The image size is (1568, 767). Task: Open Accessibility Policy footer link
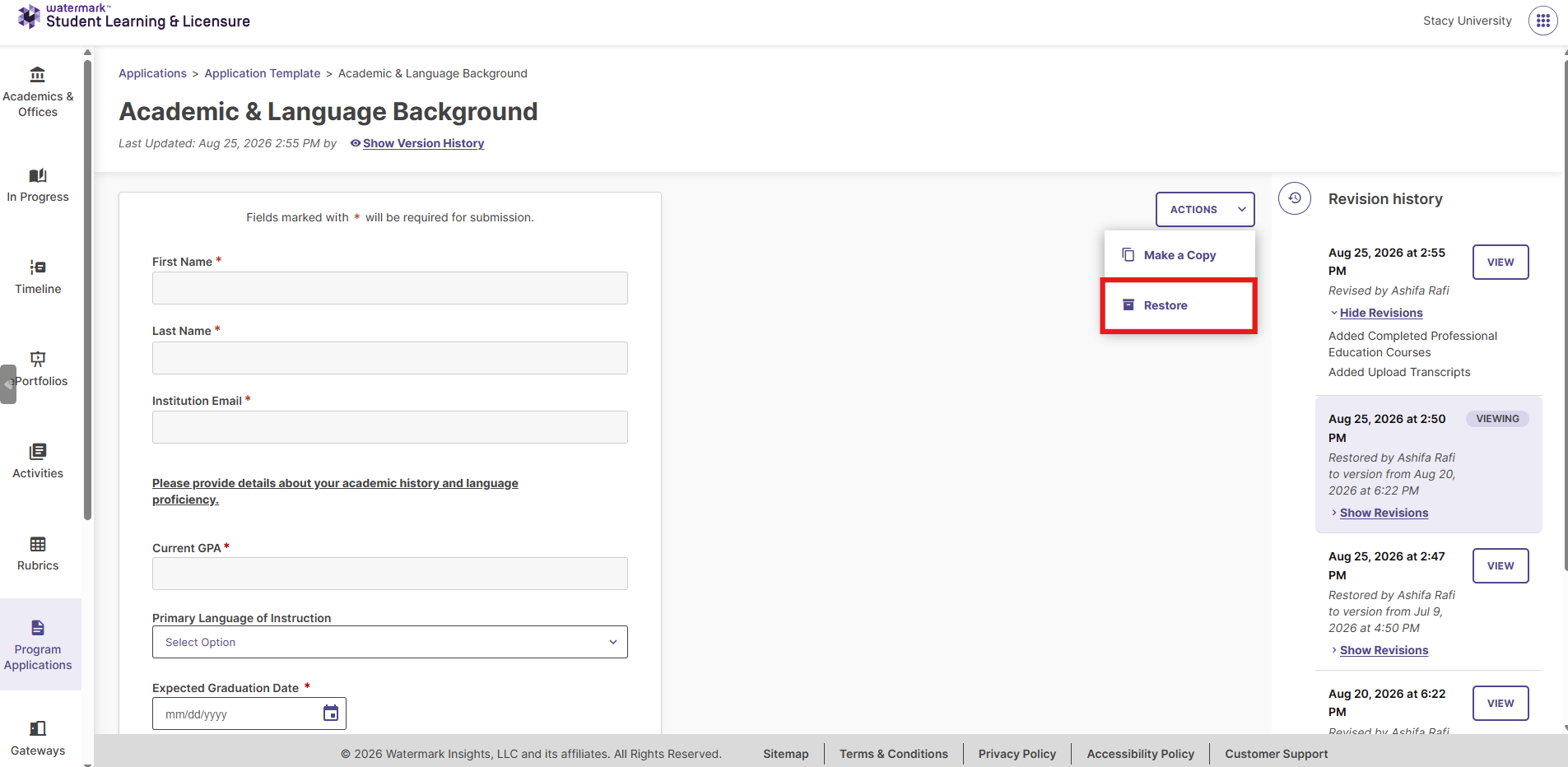click(1141, 754)
